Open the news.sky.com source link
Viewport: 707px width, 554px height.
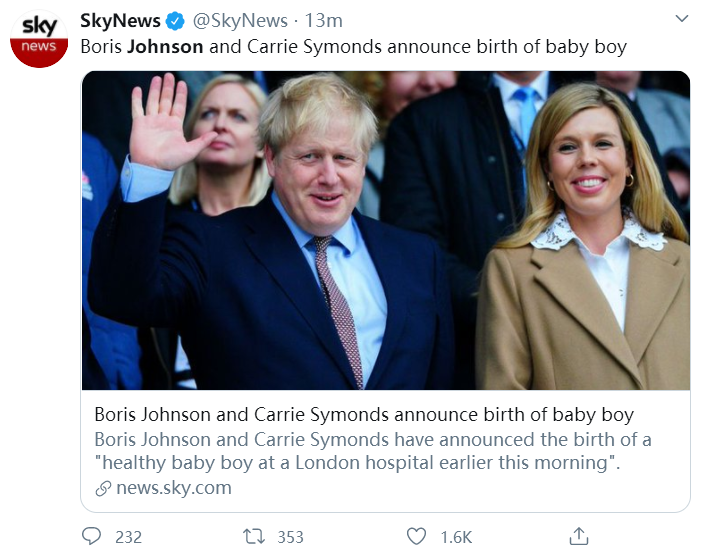tap(173, 488)
